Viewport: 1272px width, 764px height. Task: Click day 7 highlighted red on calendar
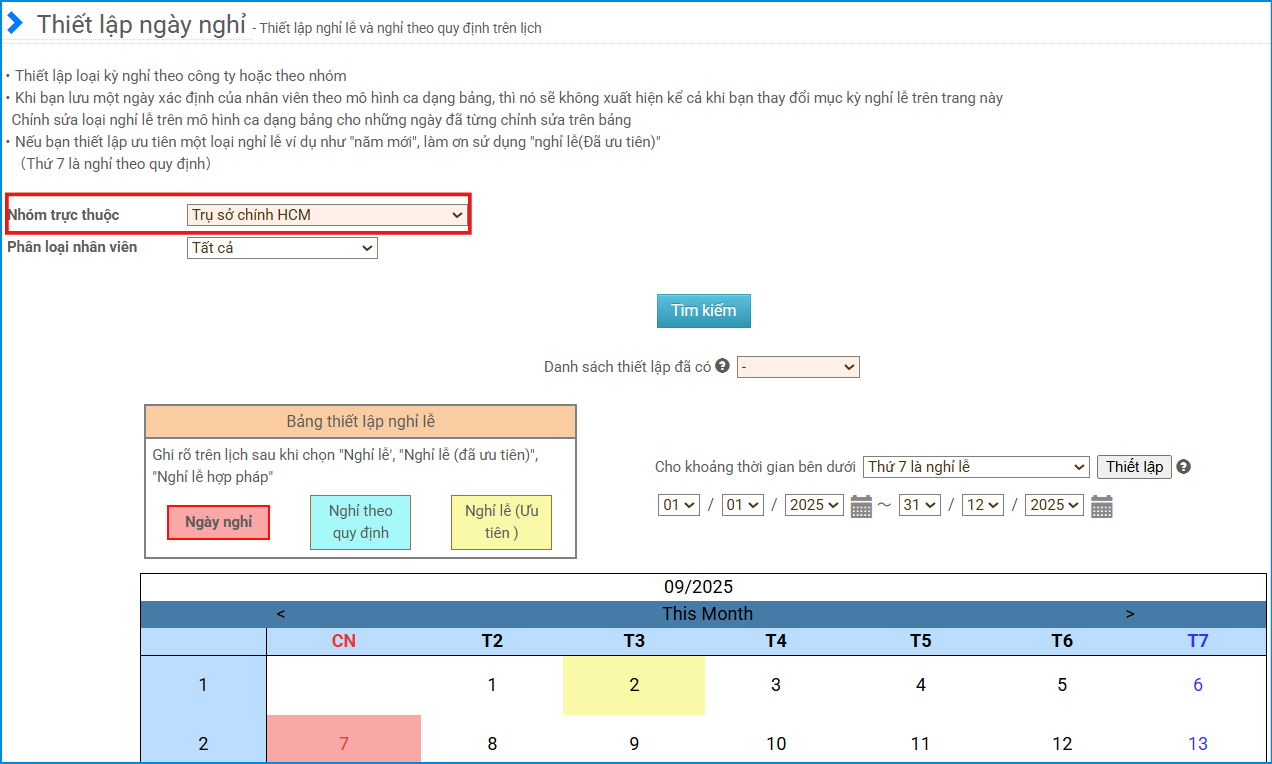344,743
